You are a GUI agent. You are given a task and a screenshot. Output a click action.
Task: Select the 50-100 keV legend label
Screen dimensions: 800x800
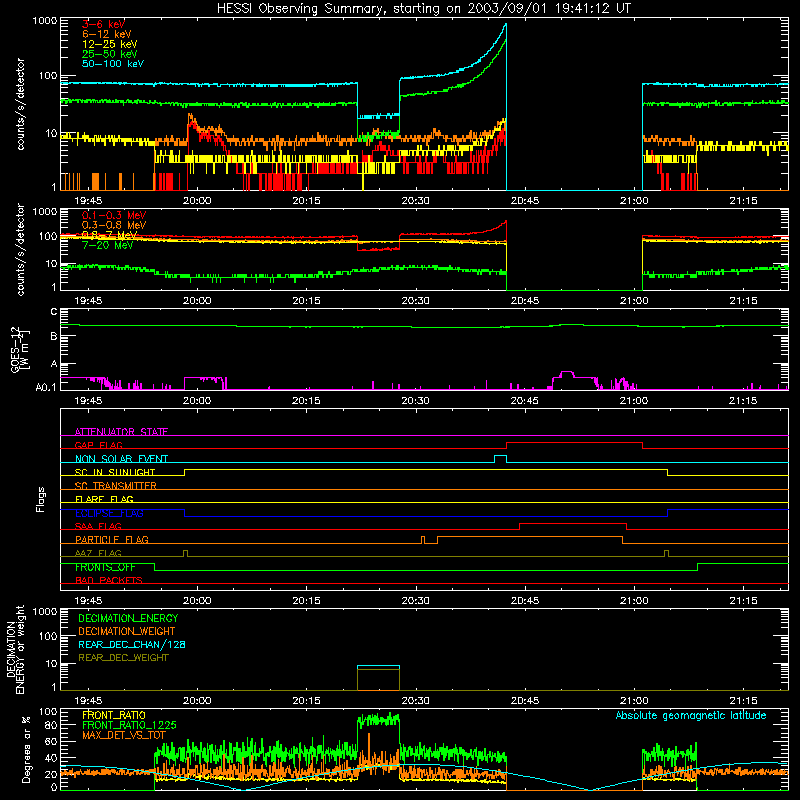(113, 64)
